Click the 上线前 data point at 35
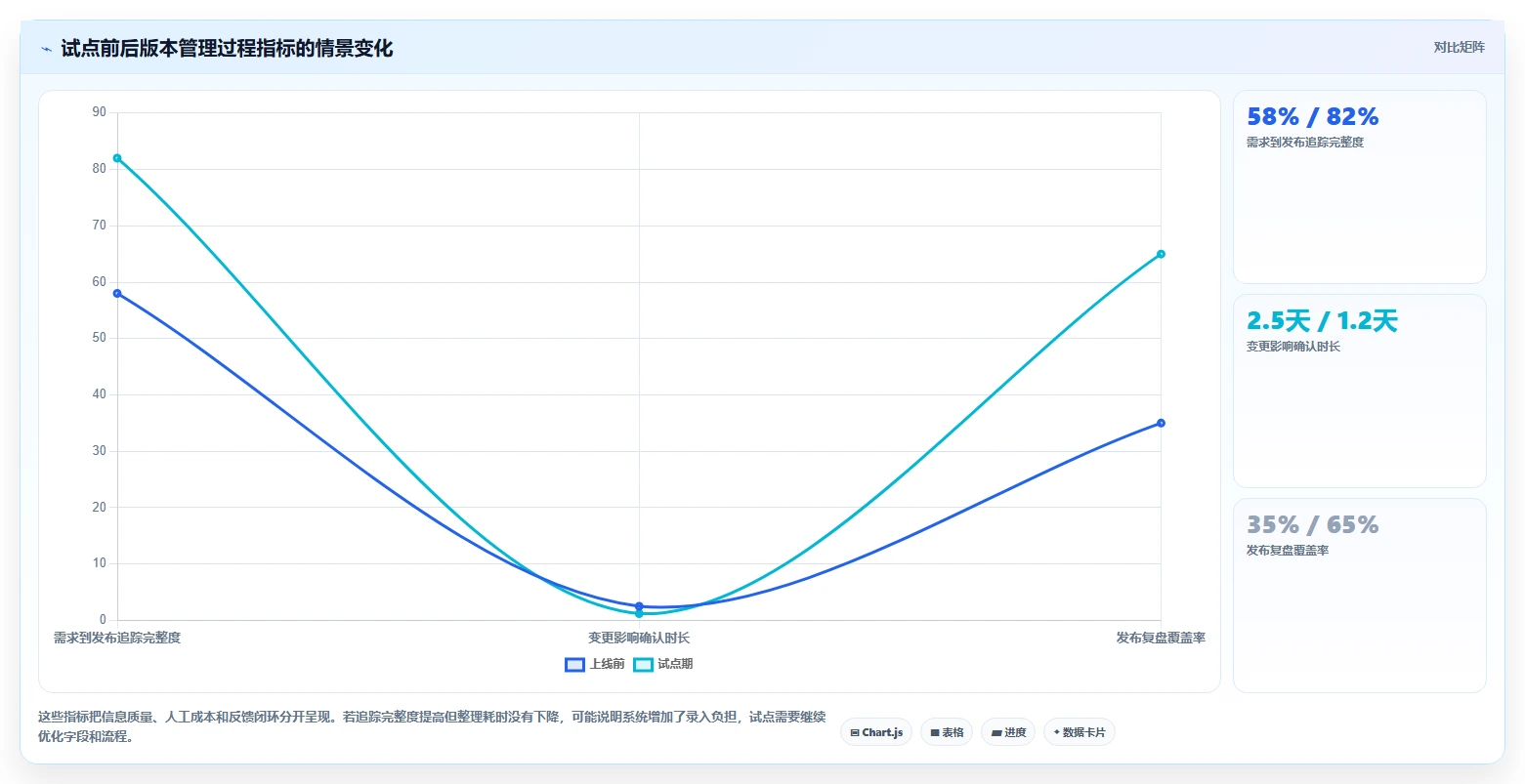Viewport: 1525px width, 784px height. pos(1161,423)
